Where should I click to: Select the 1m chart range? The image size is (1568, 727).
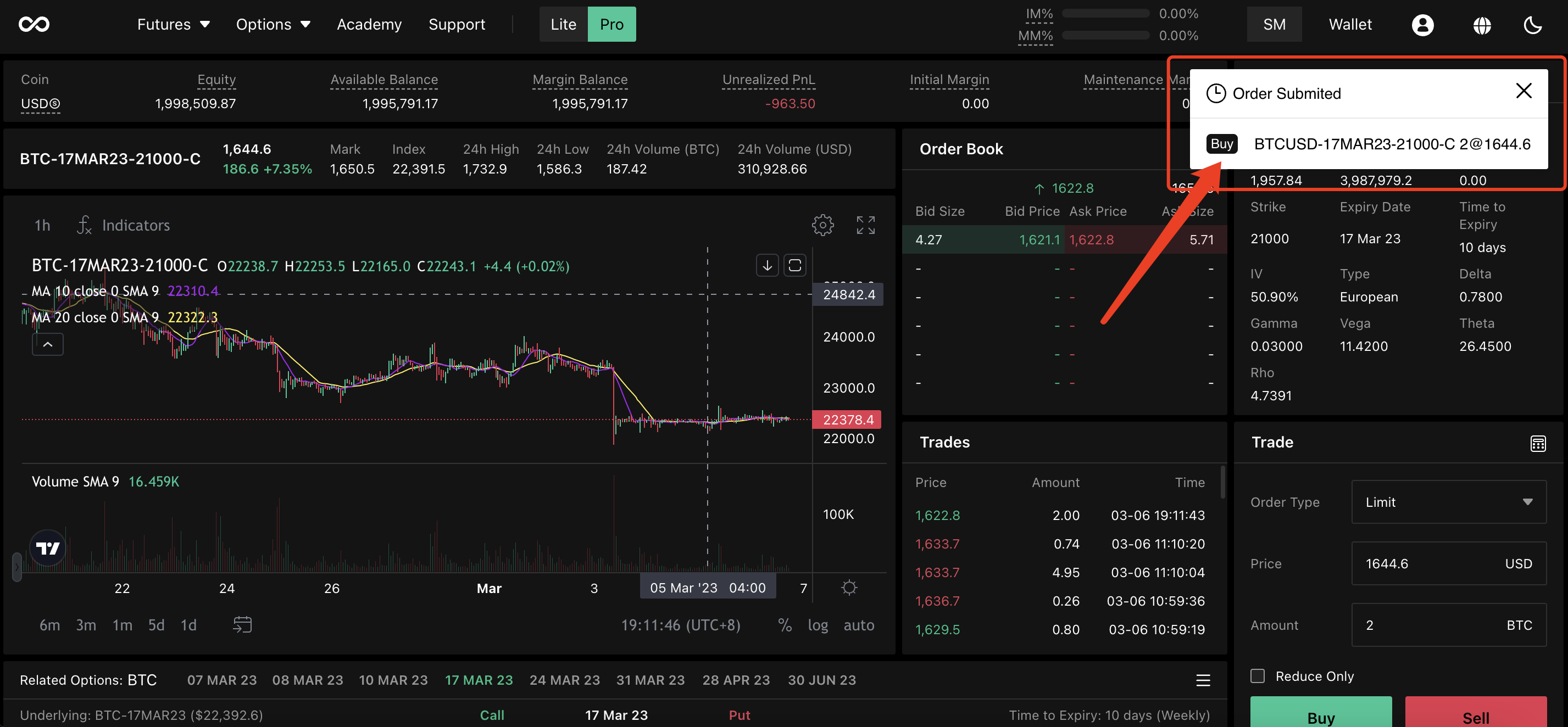[122, 625]
